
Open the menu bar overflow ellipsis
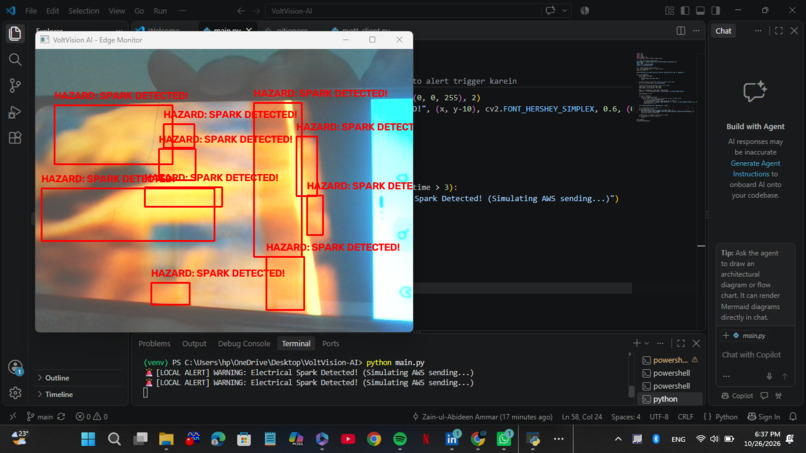coord(182,11)
